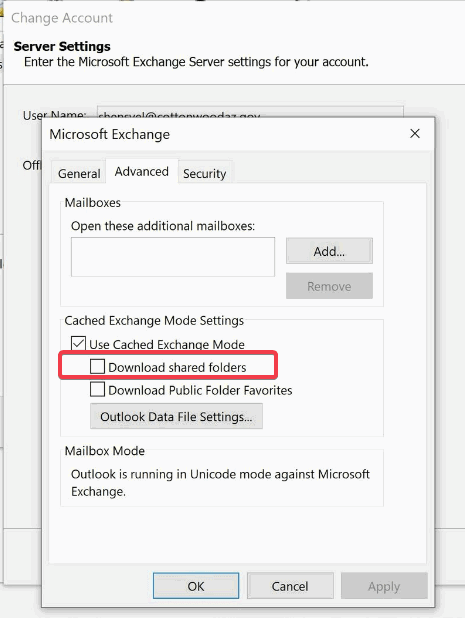This screenshot has height=618, width=465.
Task: Select the Advanced tab
Action: [141, 171]
